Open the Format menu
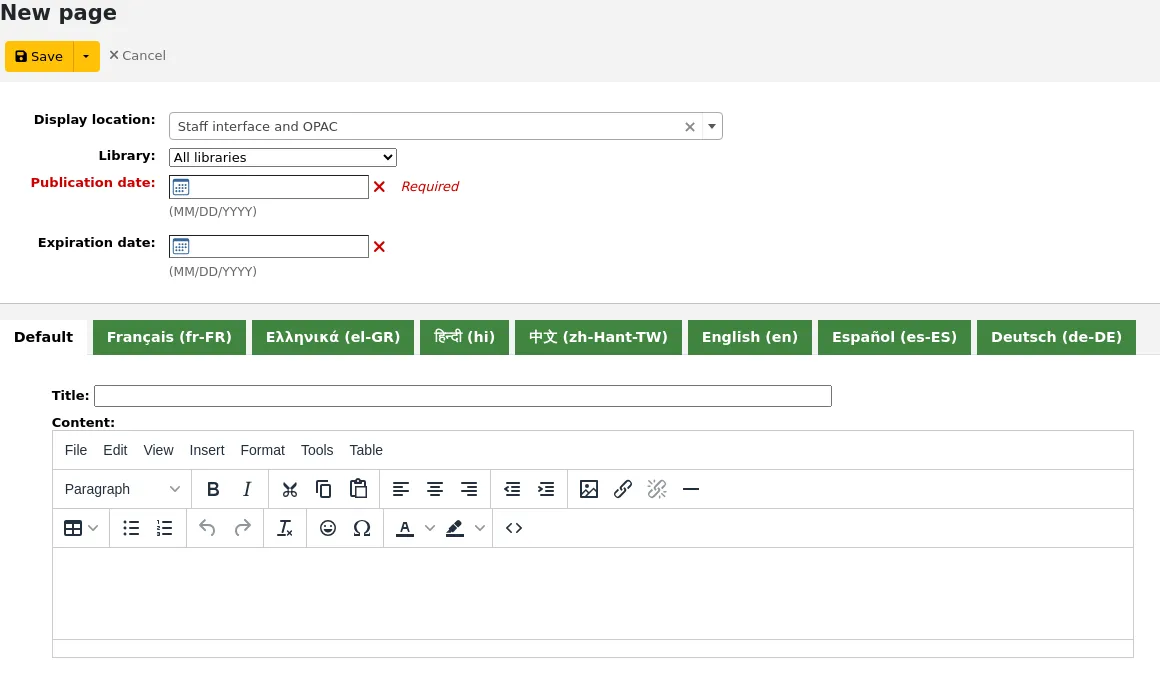 (263, 450)
